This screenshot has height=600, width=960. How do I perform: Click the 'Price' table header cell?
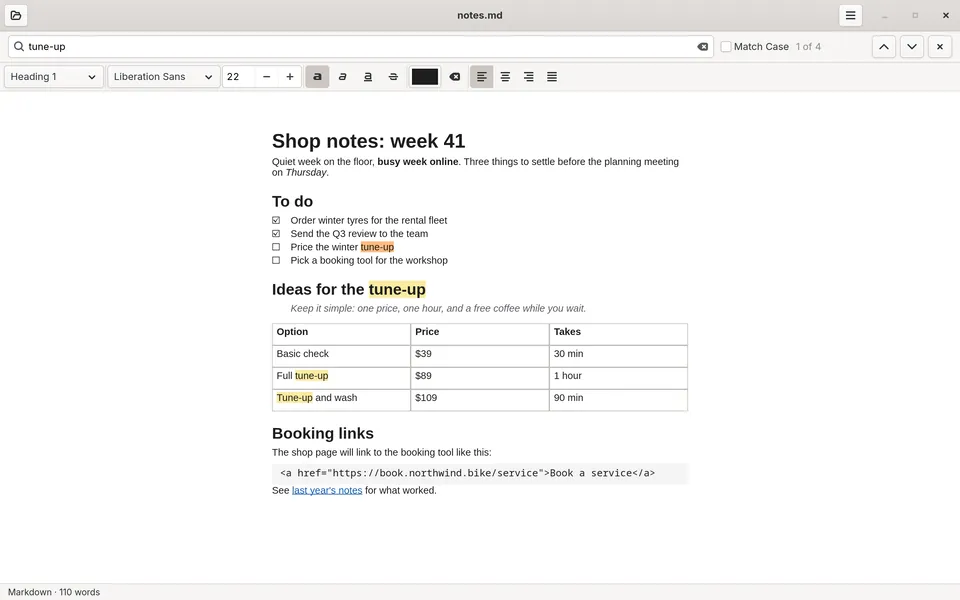point(480,334)
